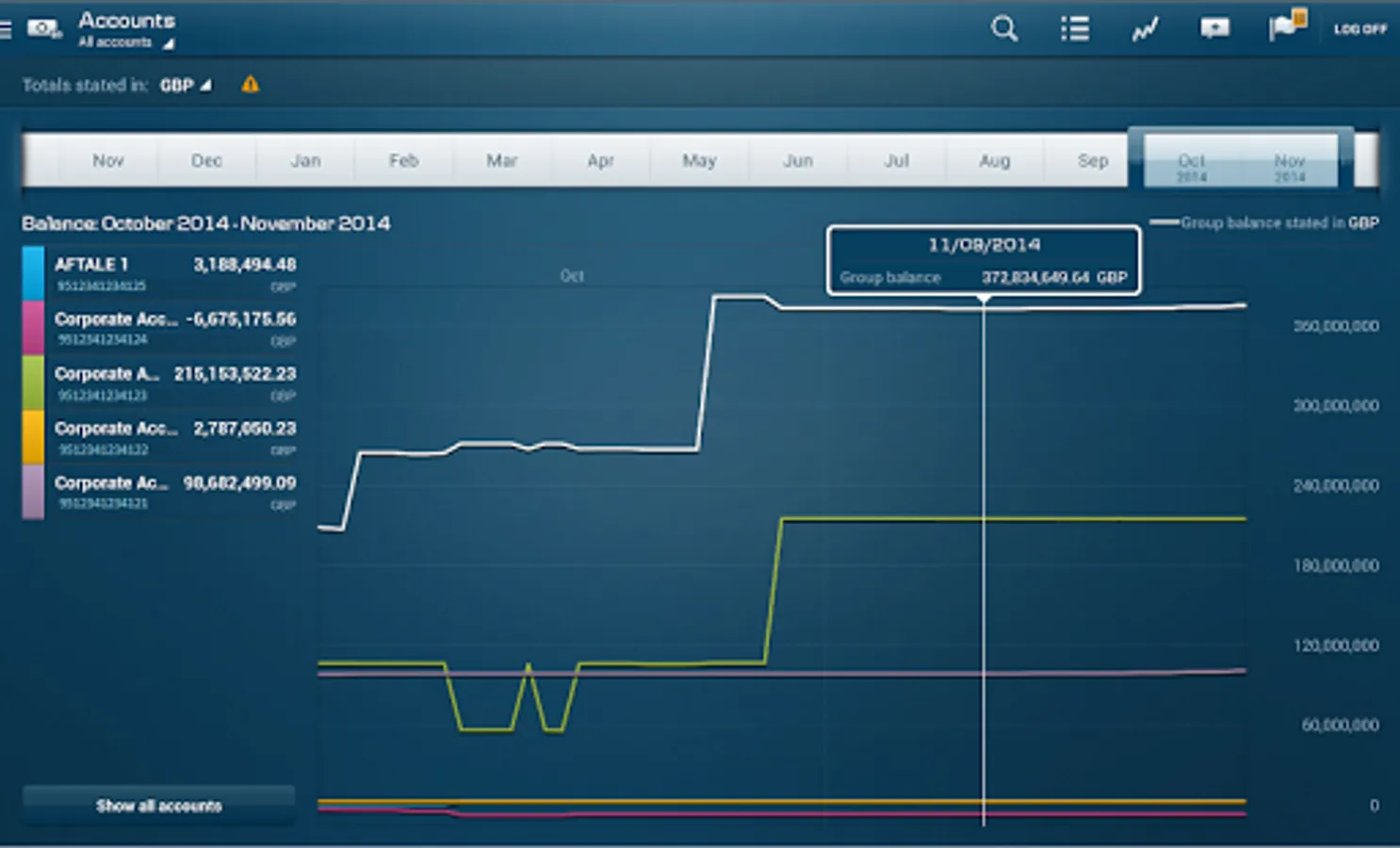This screenshot has width=1400, height=848.
Task: Select Feb on the month timeline
Action: (403, 161)
